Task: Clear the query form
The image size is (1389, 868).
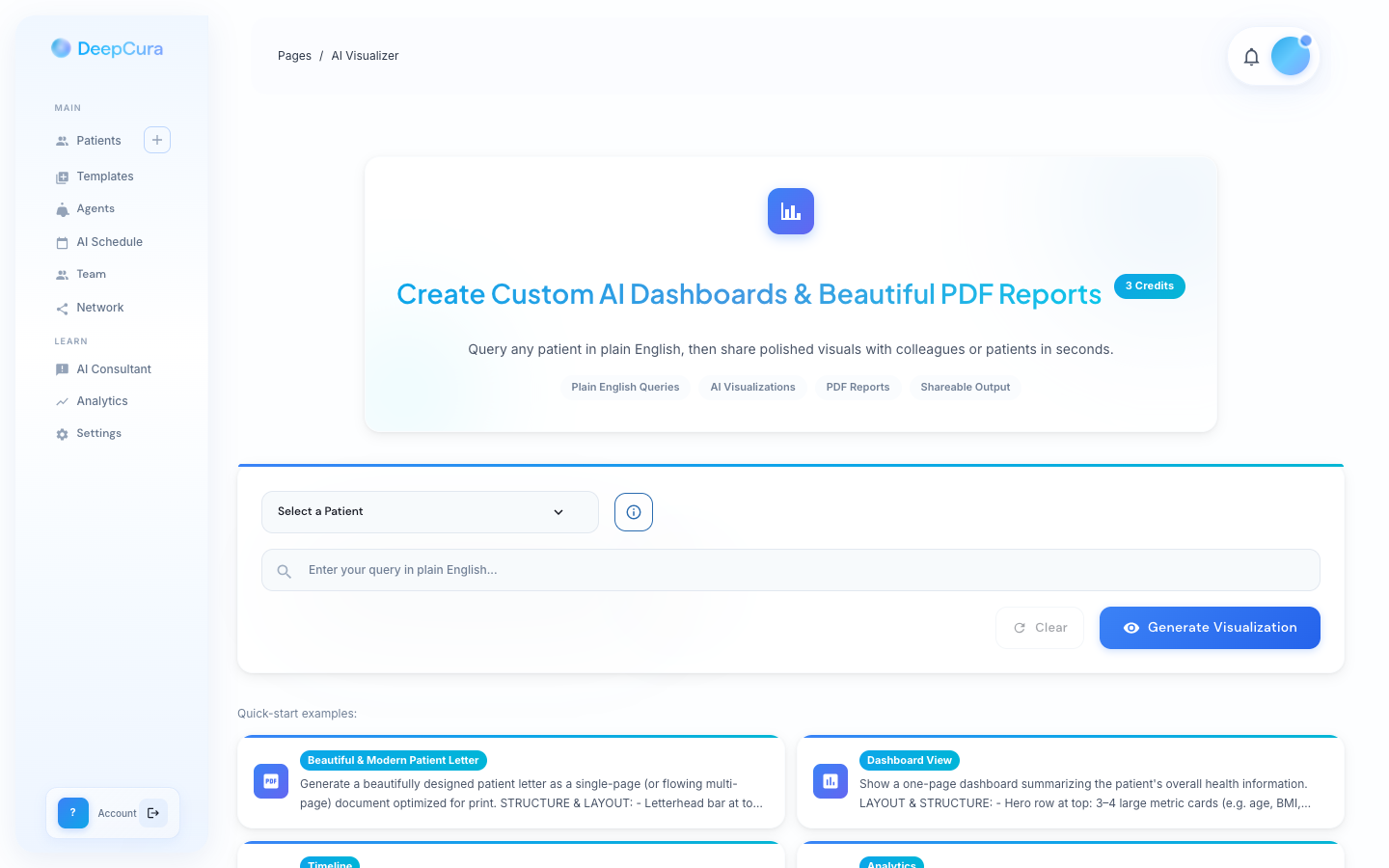Action: 1040,628
